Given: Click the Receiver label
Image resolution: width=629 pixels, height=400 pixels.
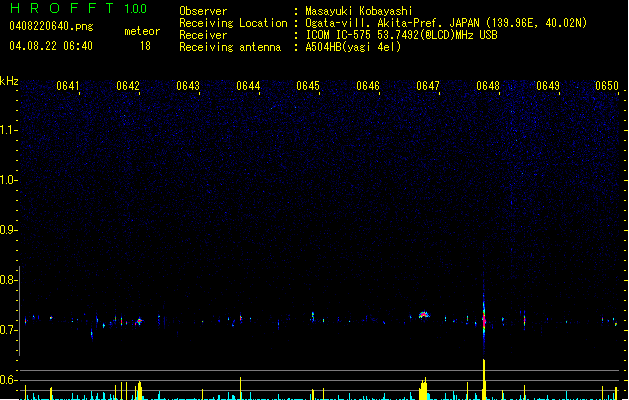Looking at the screenshot, I should 203,35.
